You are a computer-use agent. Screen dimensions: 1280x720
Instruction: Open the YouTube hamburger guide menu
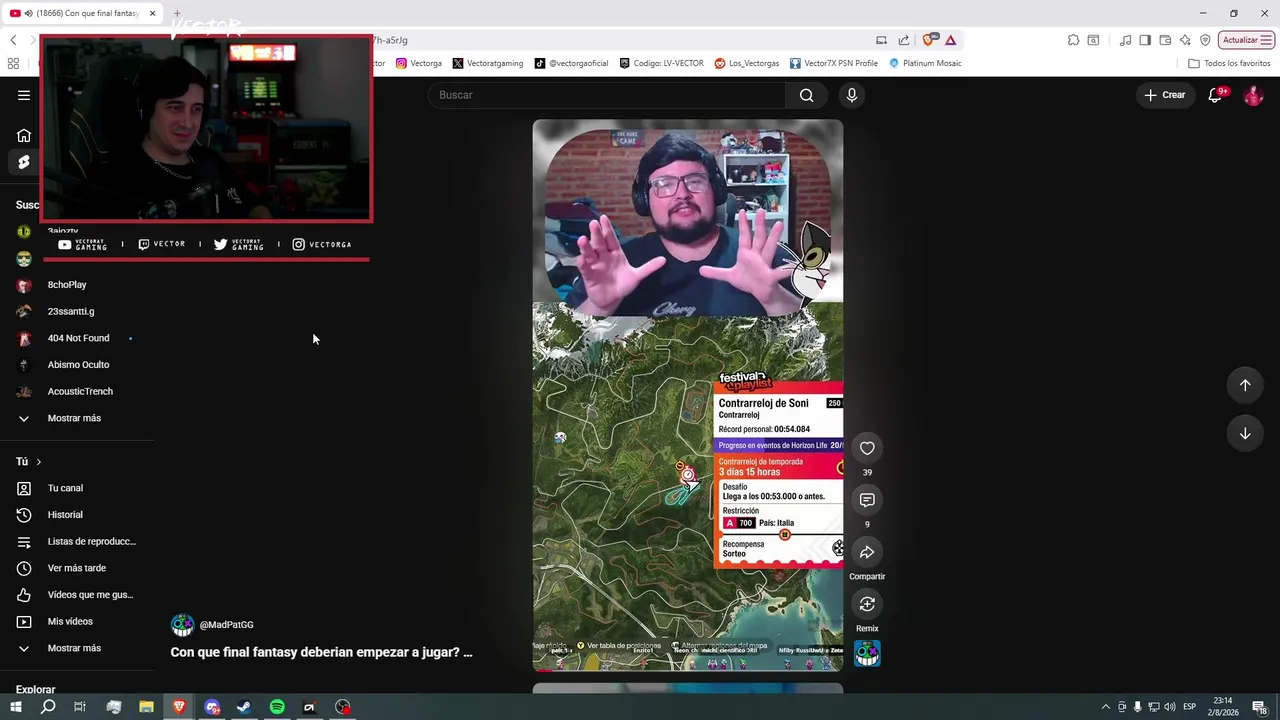pyautogui.click(x=24, y=95)
